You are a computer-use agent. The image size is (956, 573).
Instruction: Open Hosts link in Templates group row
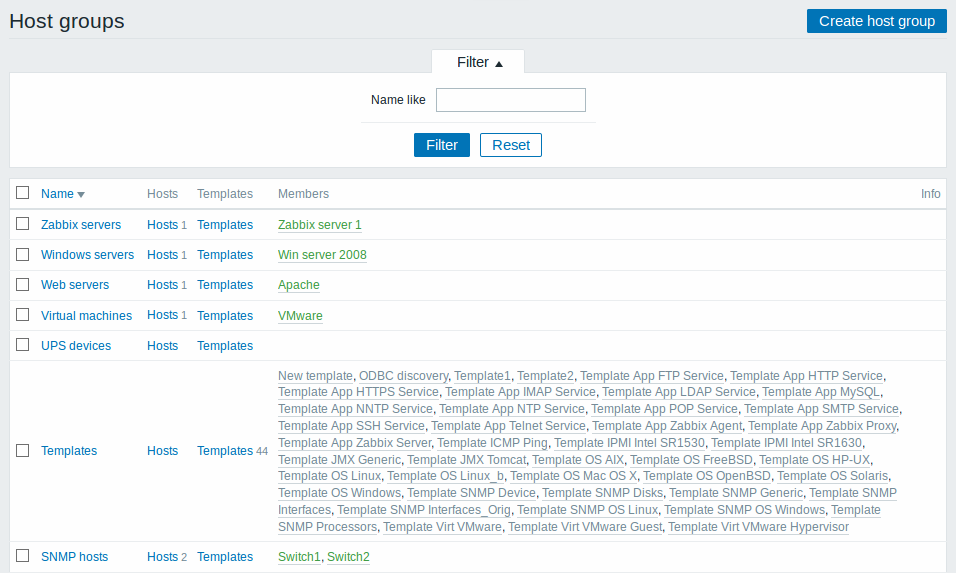(x=162, y=451)
